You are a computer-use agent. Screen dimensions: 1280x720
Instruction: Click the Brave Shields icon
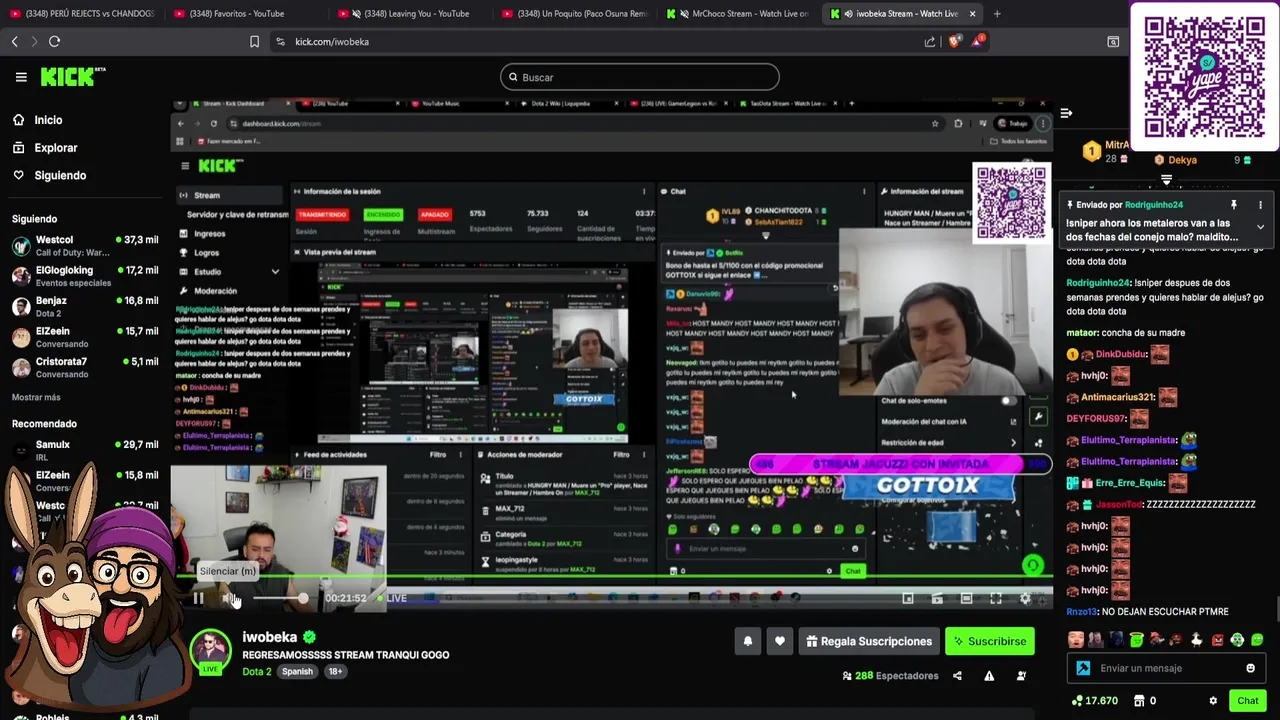pos(953,41)
